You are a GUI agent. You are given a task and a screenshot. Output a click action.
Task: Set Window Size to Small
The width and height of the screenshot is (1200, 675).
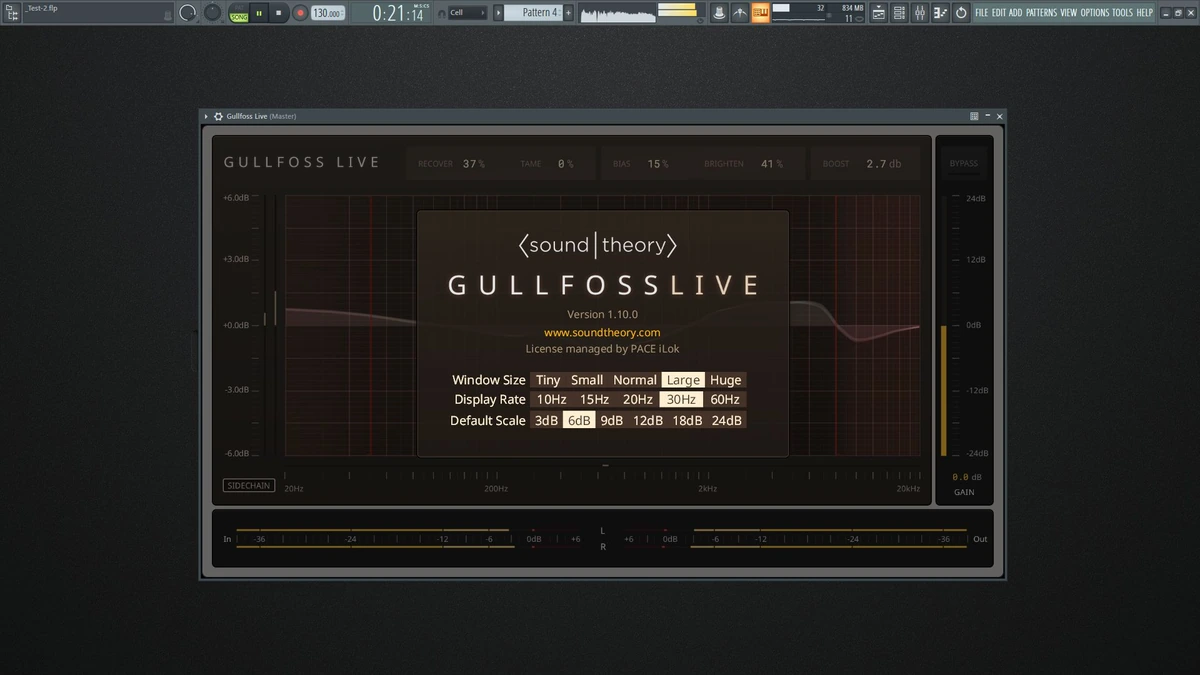(587, 380)
